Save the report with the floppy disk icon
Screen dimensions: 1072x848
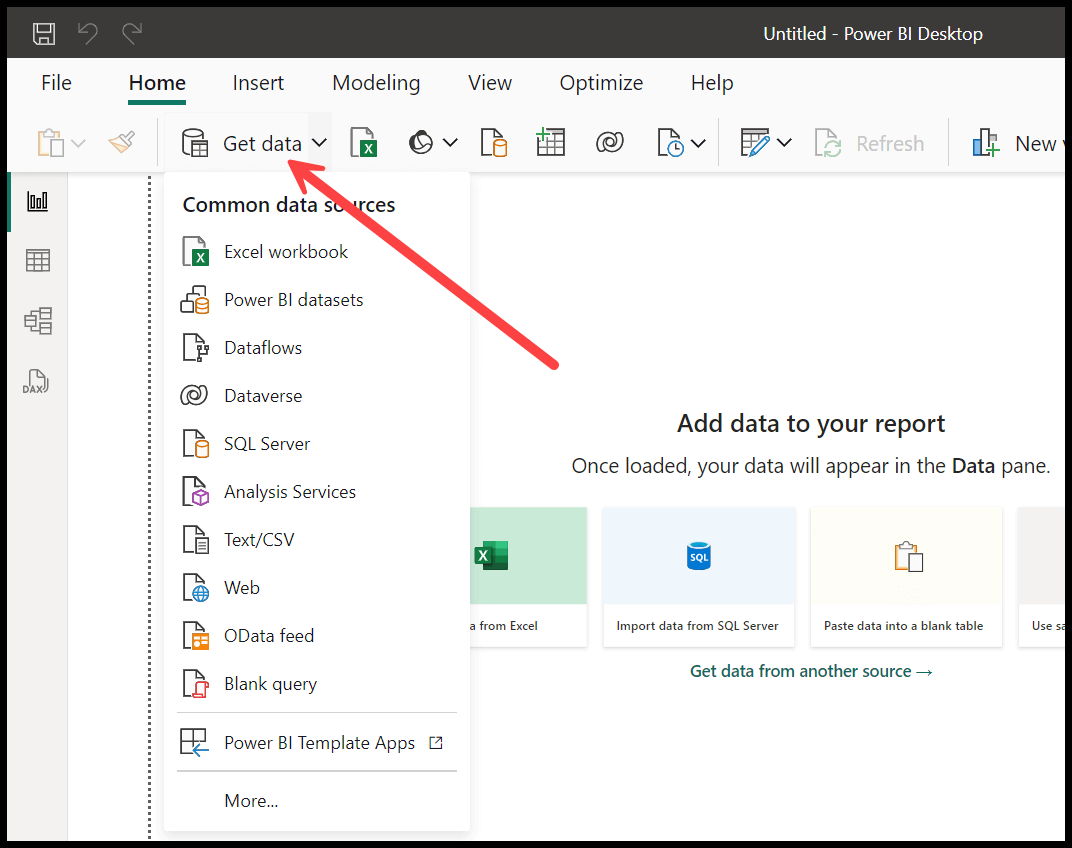tap(44, 34)
